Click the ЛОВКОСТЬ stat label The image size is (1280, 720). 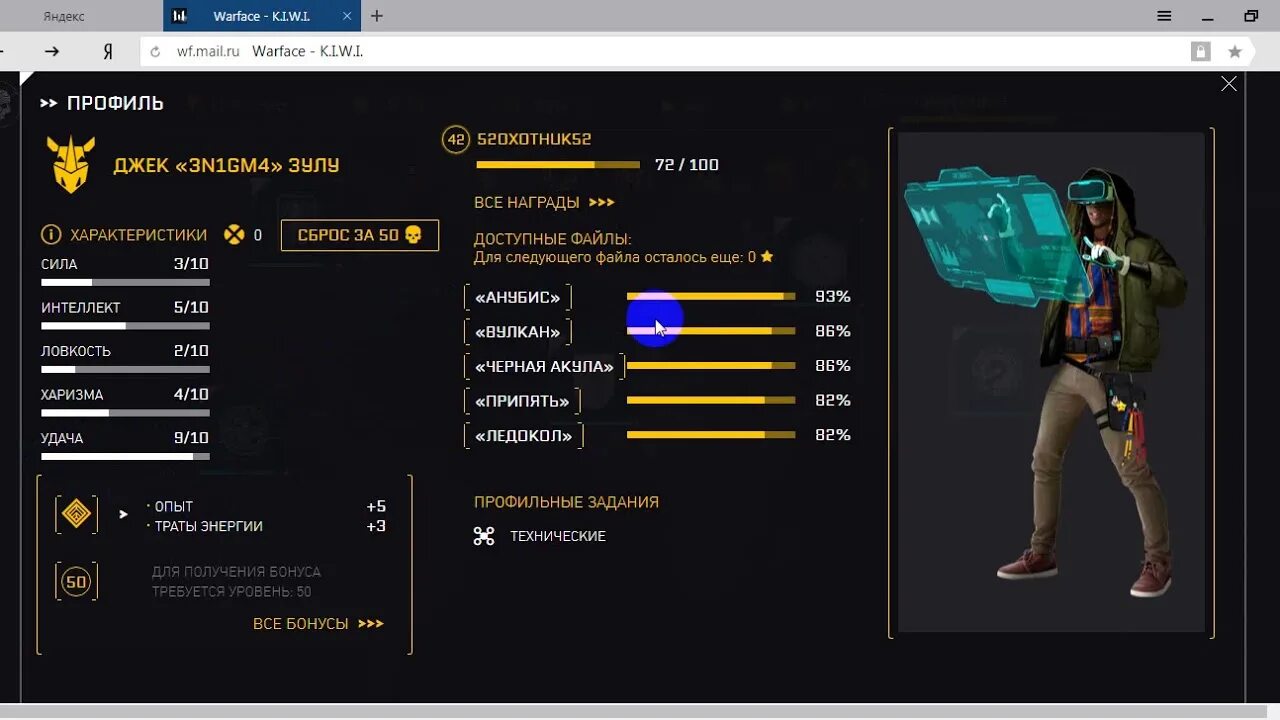click(76, 351)
